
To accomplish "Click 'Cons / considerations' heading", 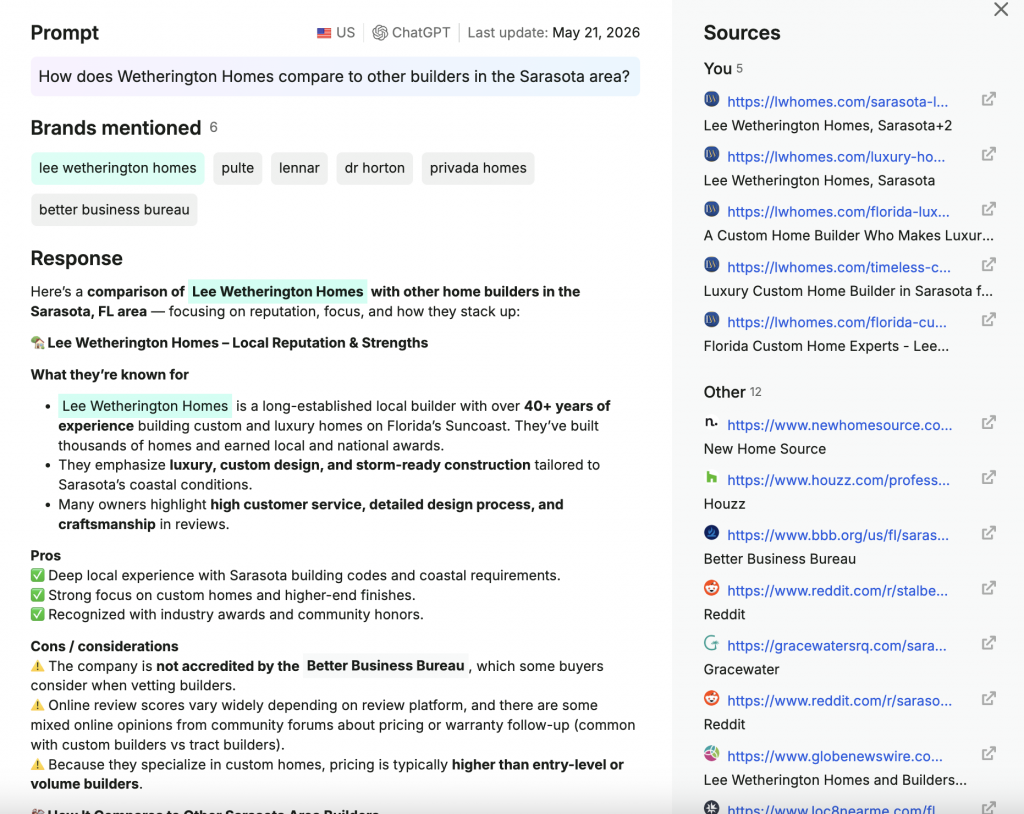I will click(x=104, y=646).
